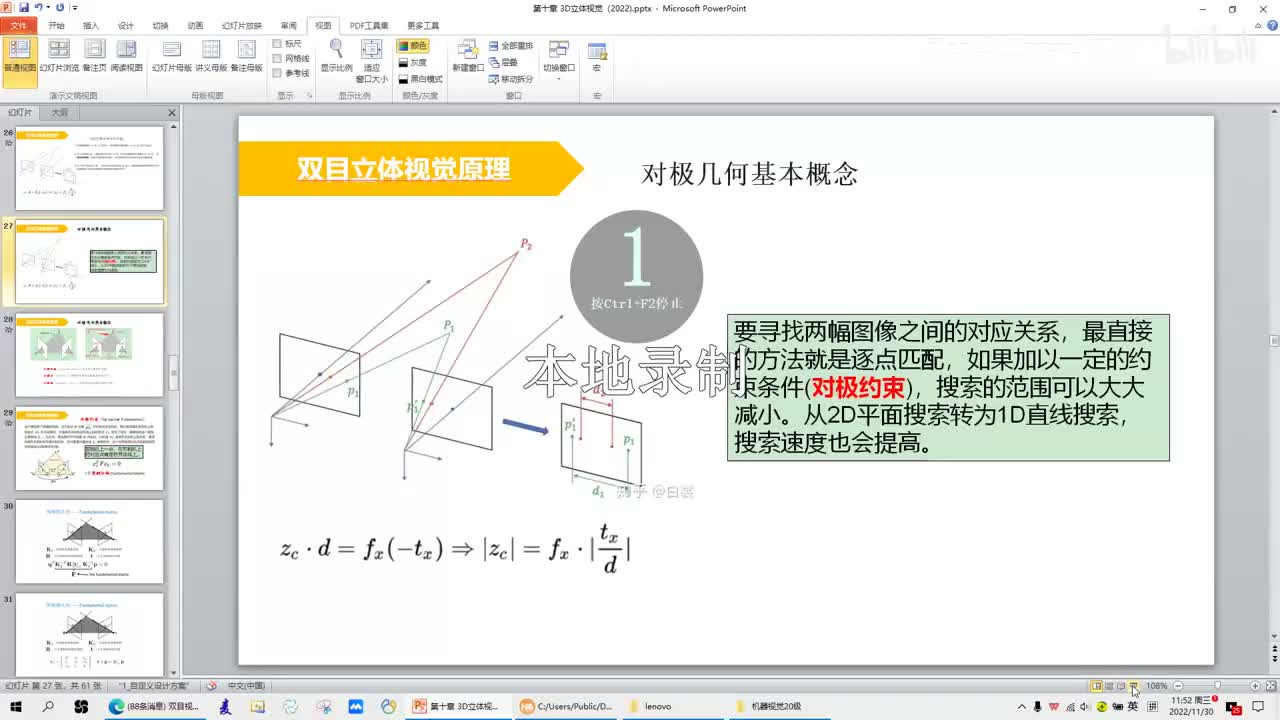Click the green epipolar constraint text box
The image size is (1280, 720).
[948, 387]
